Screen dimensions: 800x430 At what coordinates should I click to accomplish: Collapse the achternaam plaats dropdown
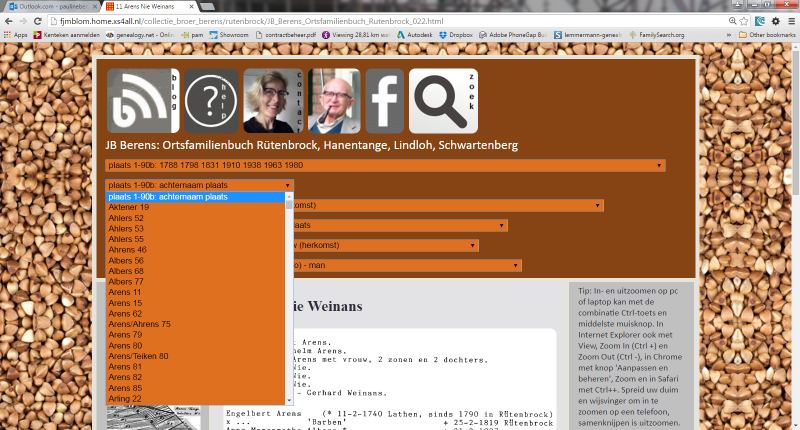pyautogui.click(x=199, y=185)
